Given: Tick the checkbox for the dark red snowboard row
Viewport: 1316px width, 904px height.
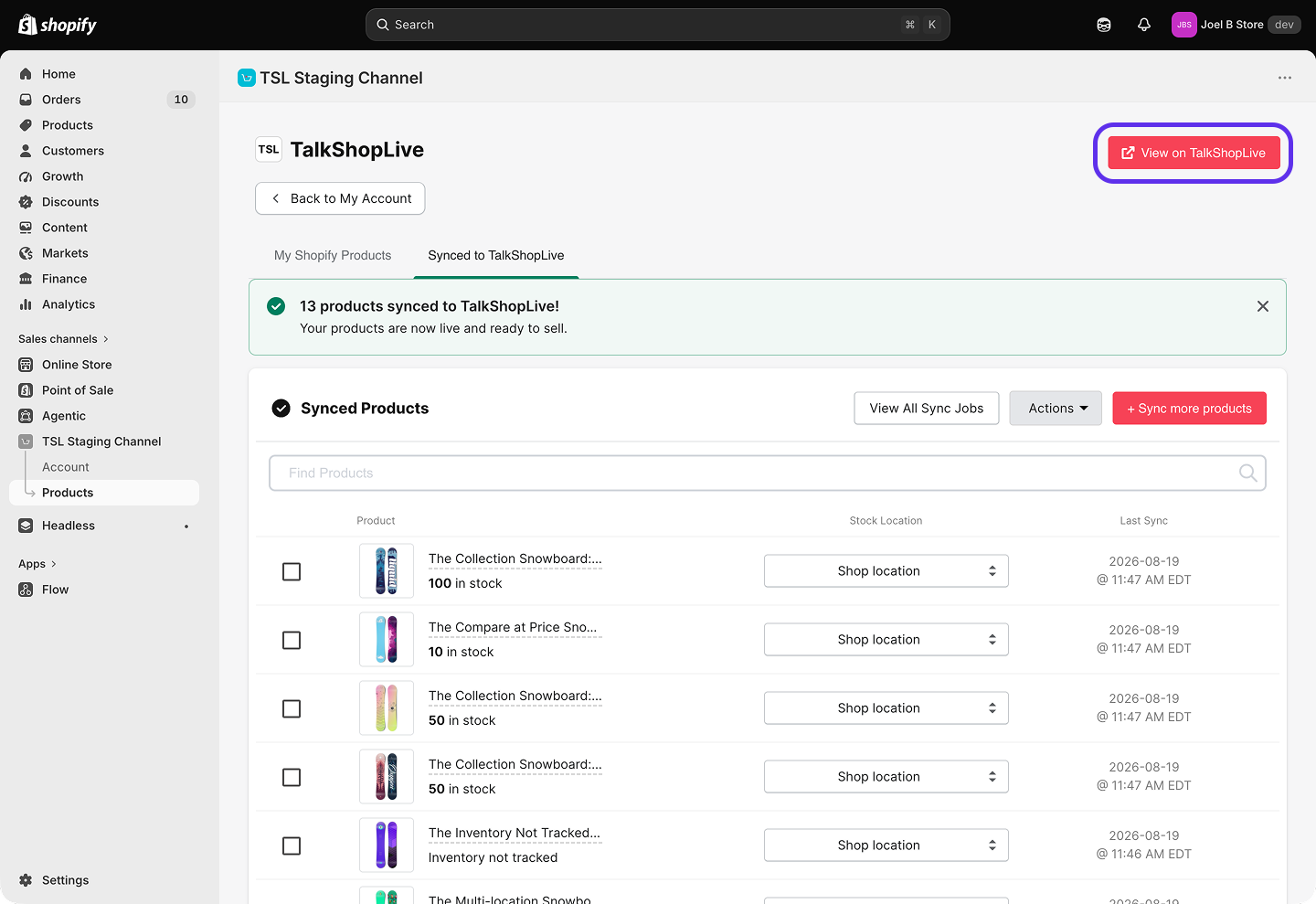Looking at the screenshot, I should [x=292, y=777].
